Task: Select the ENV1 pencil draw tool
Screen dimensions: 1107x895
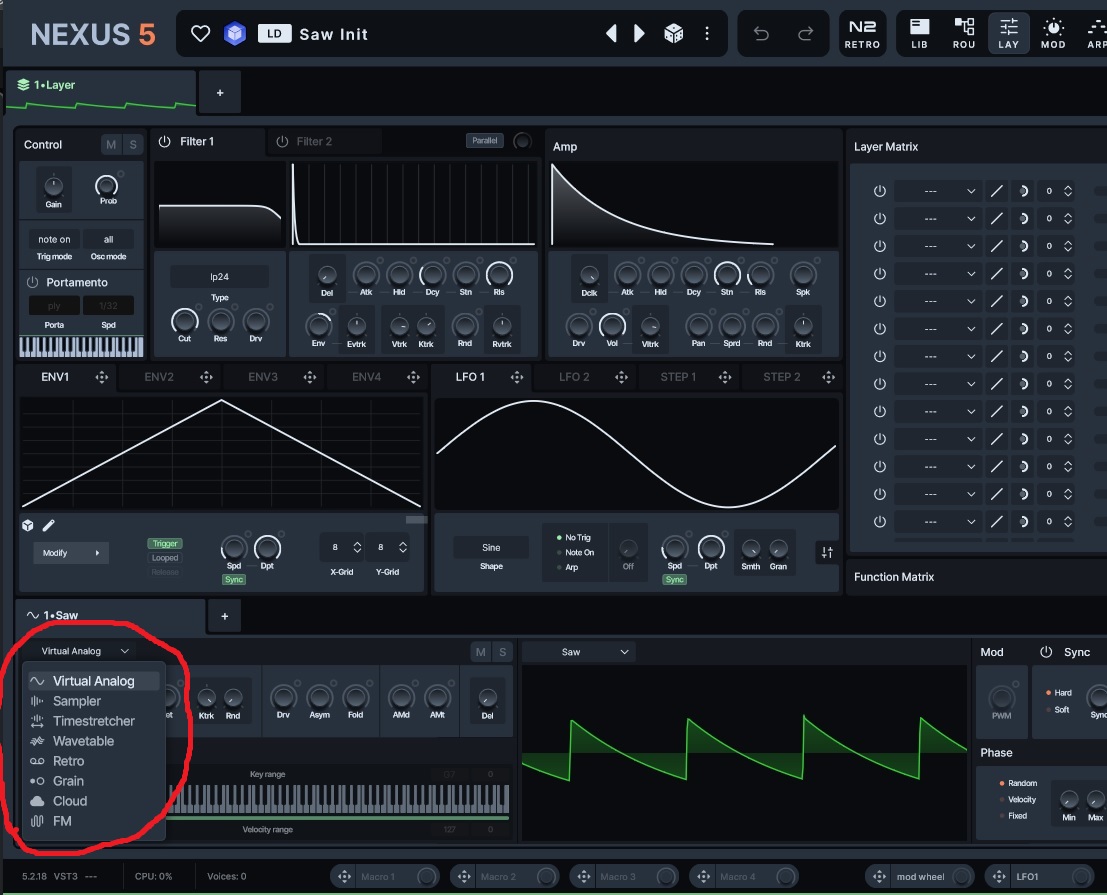Action: click(49, 525)
